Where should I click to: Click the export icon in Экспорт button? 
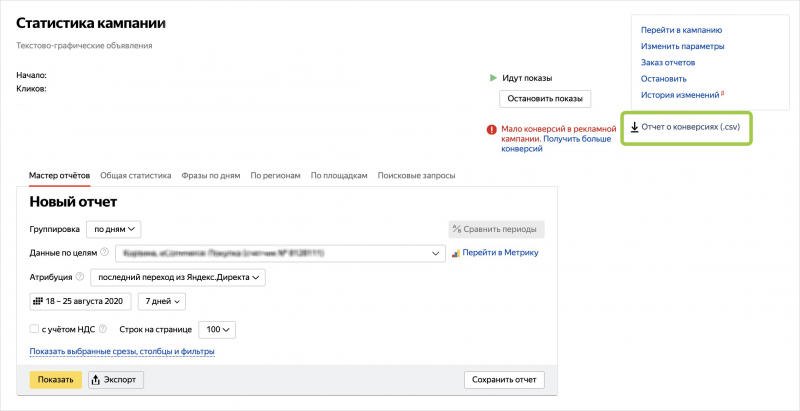pyautogui.click(x=97, y=380)
